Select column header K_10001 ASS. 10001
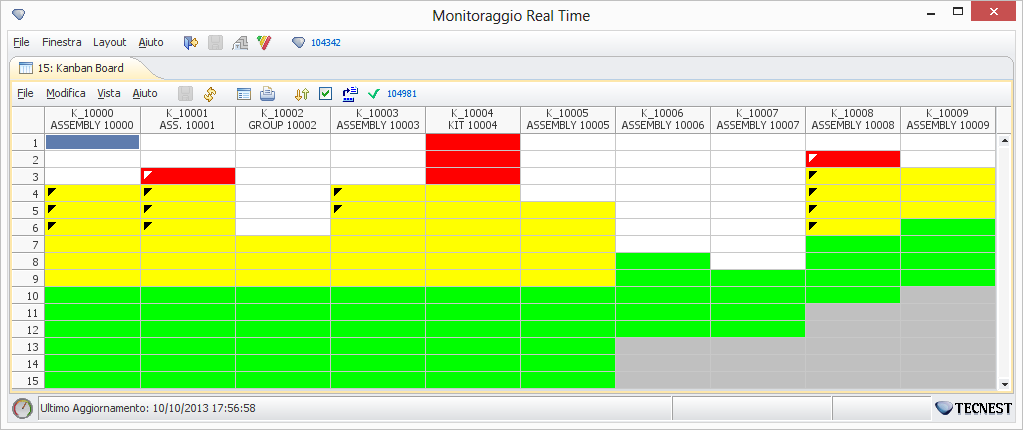Viewport: 1023px width, 430px height. 188,119
